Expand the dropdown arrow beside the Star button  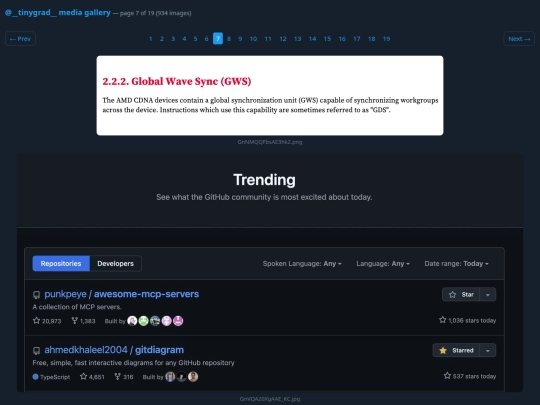pyautogui.click(x=488, y=294)
